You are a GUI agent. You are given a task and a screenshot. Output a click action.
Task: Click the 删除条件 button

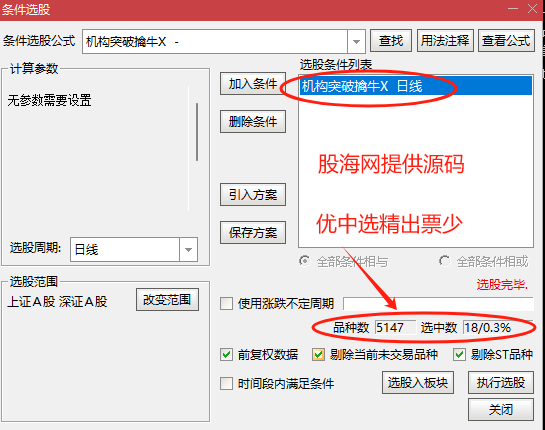click(253, 122)
